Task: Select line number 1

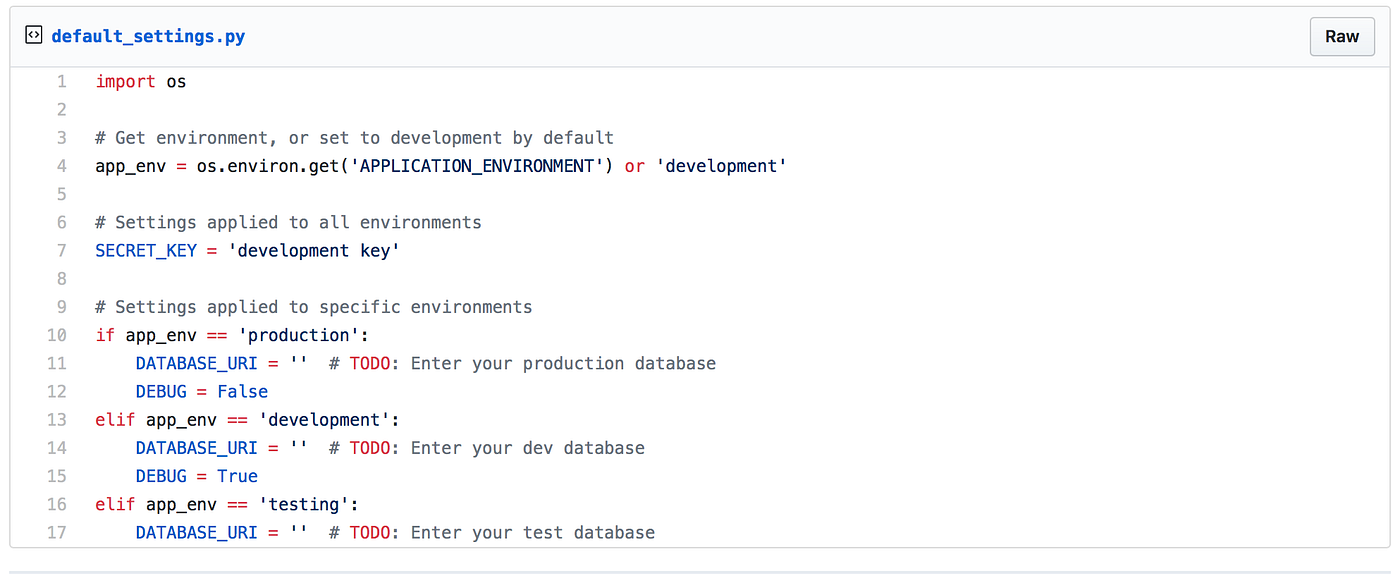Action: tap(61, 82)
